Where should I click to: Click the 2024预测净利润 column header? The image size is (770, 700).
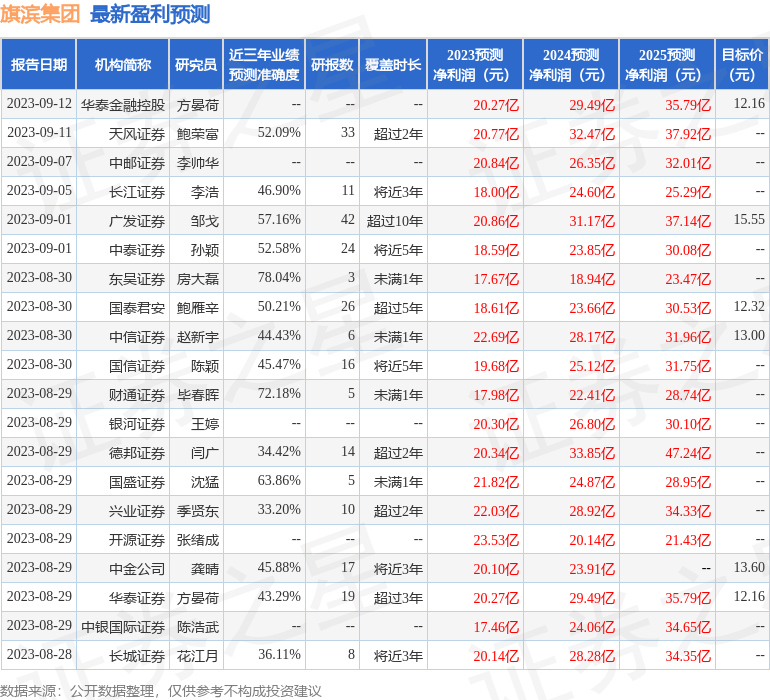(x=571, y=65)
